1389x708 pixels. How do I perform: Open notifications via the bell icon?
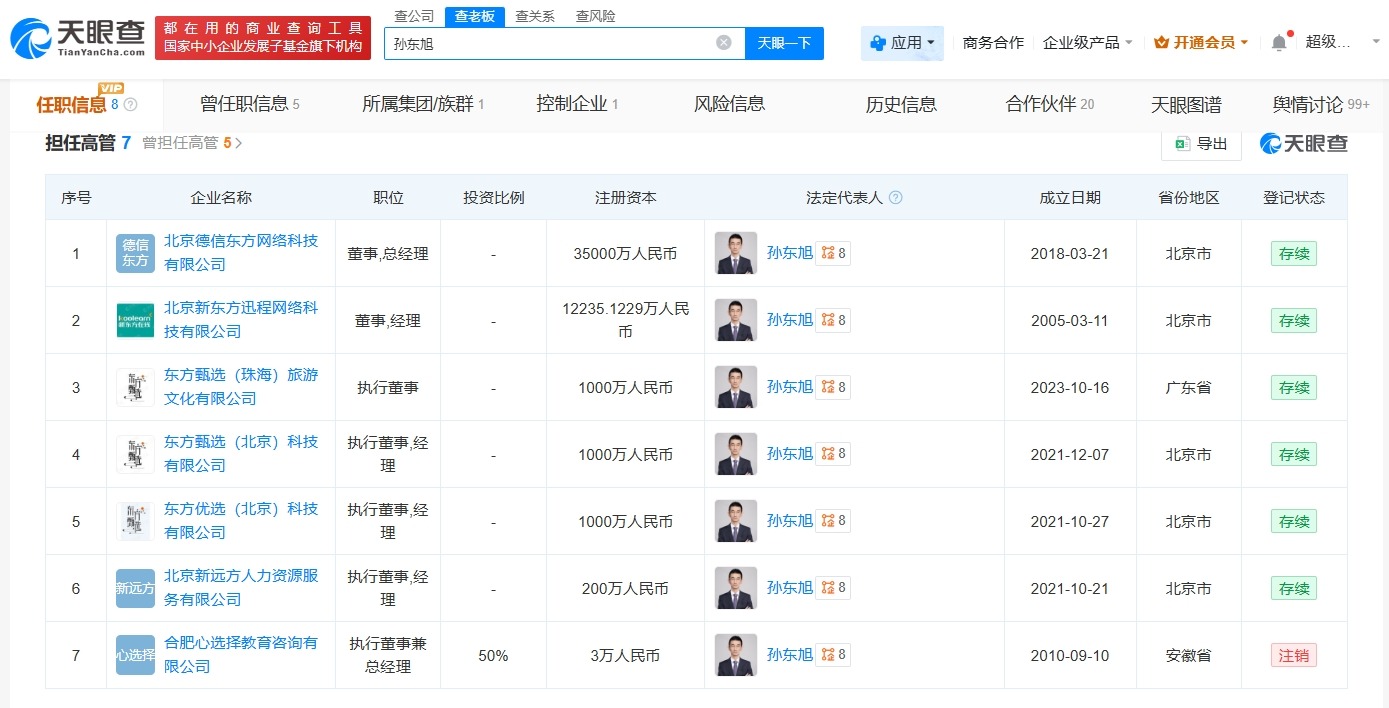1278,42
